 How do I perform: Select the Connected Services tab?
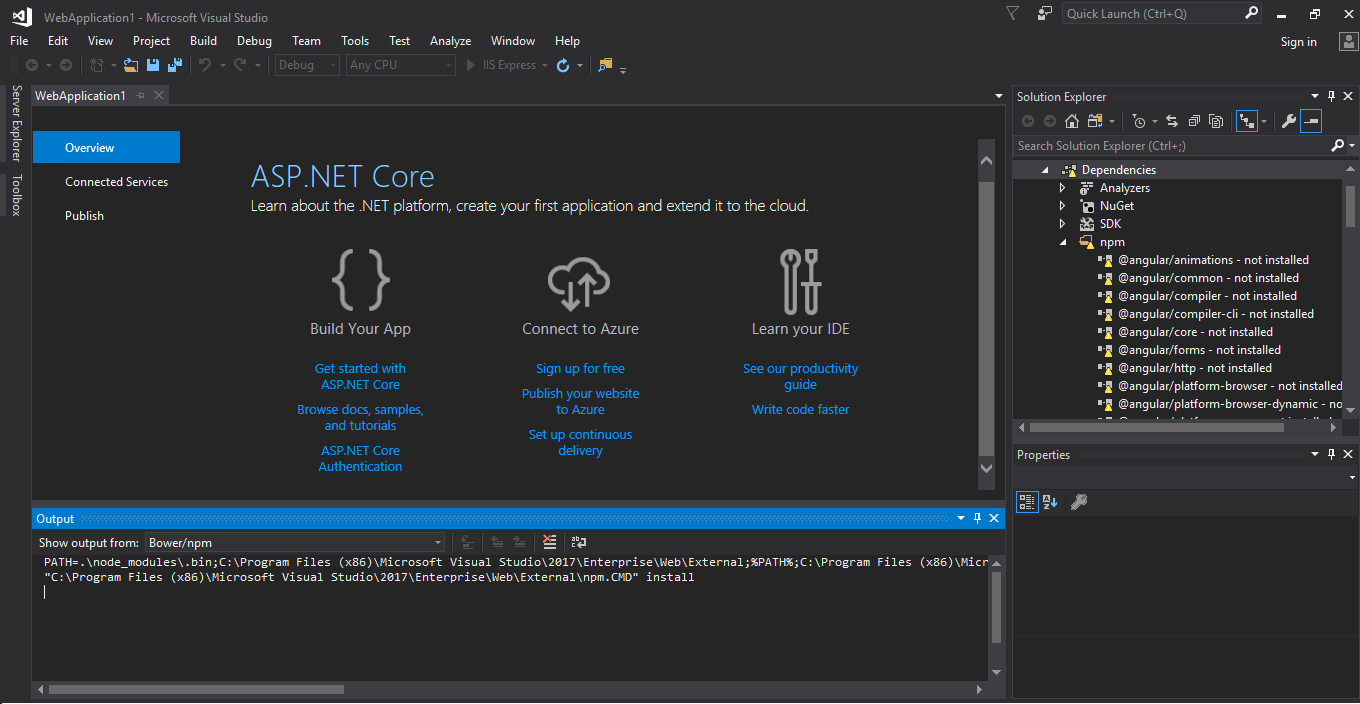pyautogui.click(x=116, y=182)
